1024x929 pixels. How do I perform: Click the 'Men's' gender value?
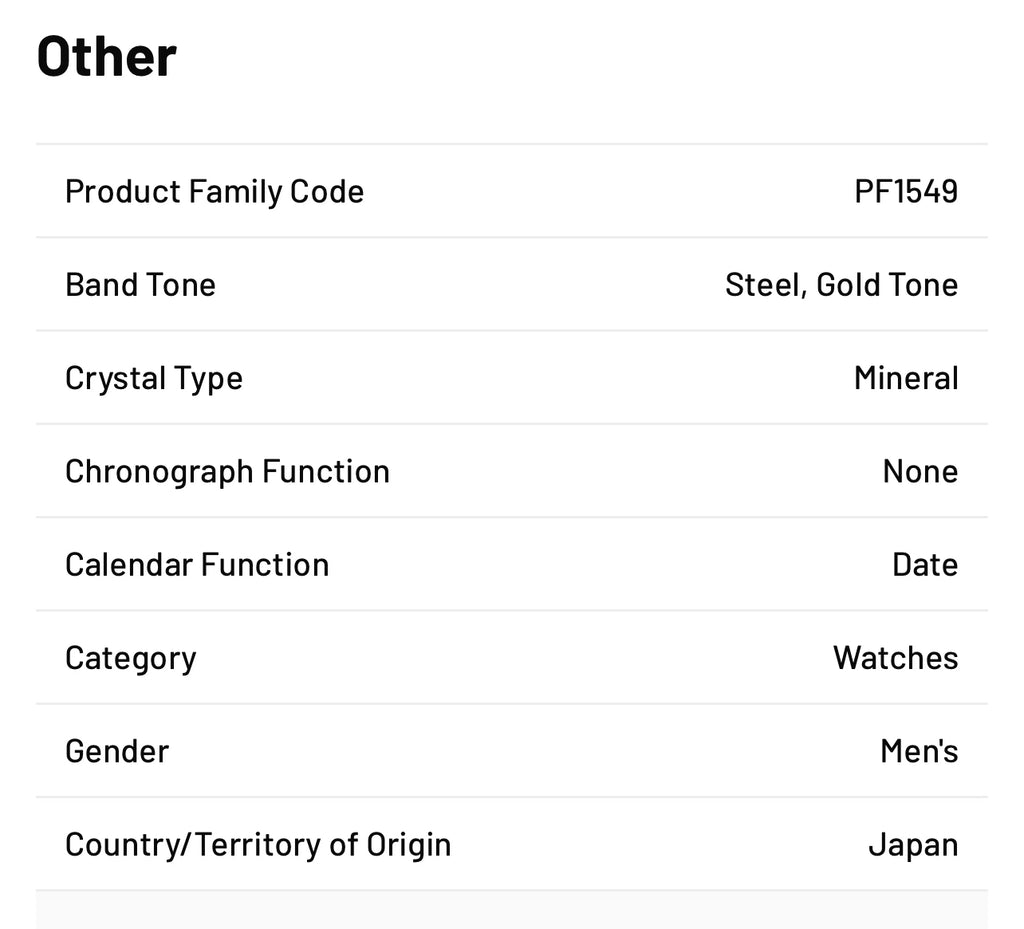pyautogui.click(x=919, y=751)
